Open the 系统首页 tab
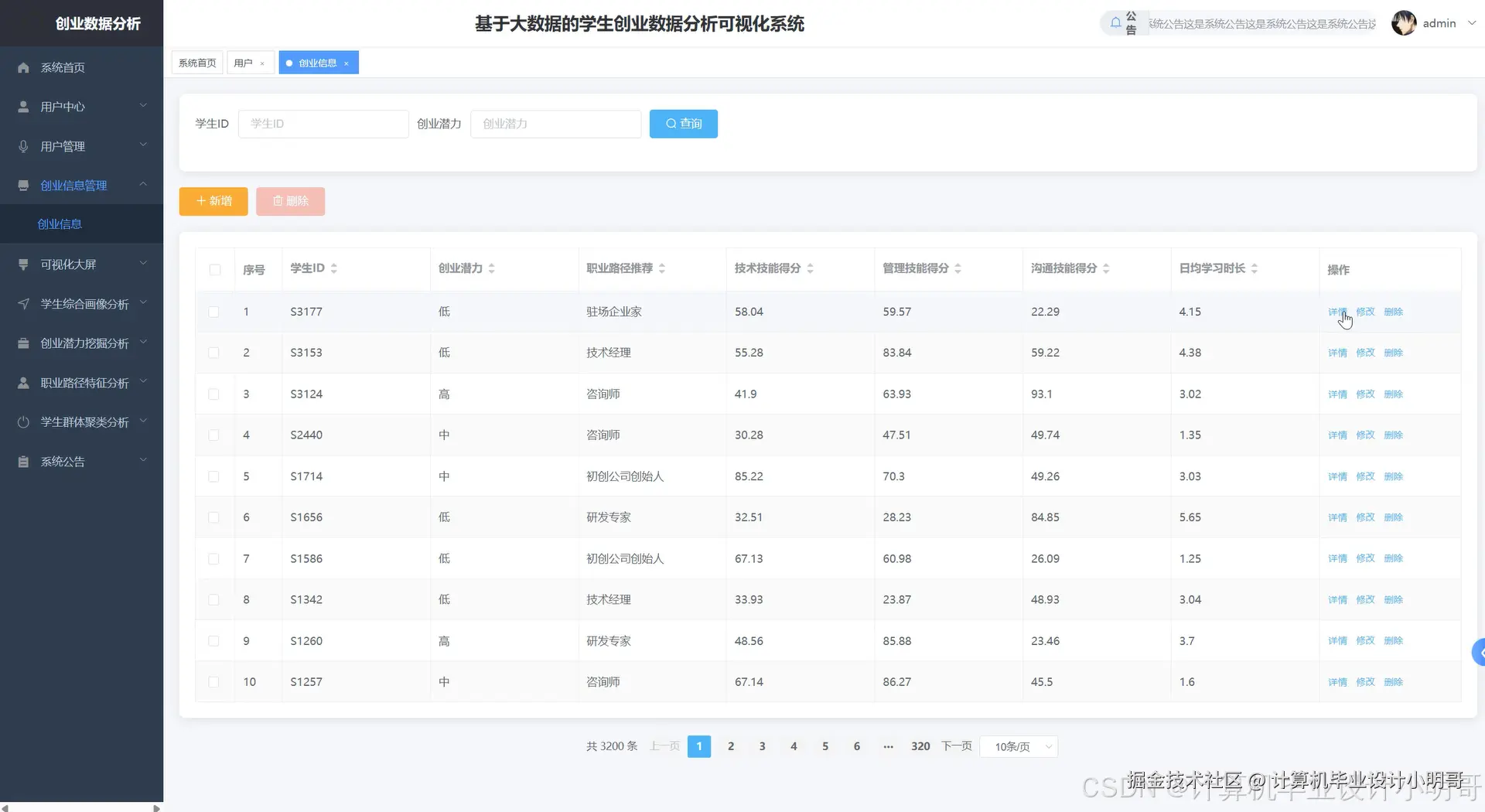1485x812 pixels. (196, 63)
